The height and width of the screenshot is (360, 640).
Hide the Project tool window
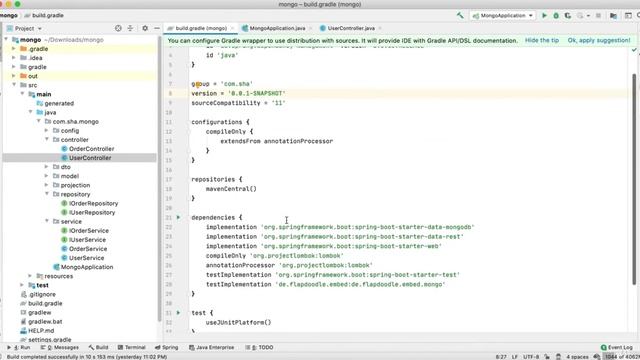point(157,28)
